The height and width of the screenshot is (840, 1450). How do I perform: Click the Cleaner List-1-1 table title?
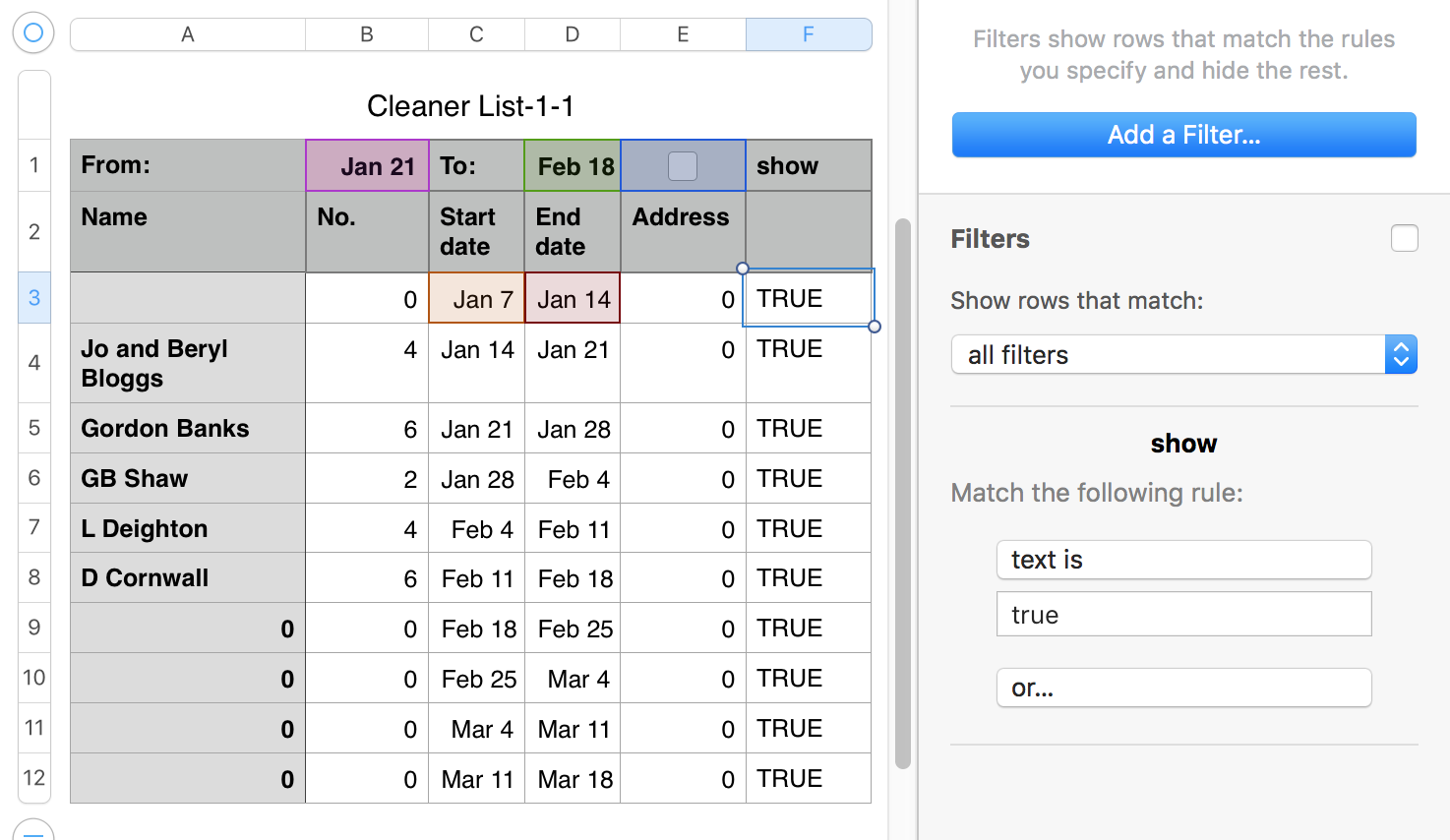[x=470, y=106]
